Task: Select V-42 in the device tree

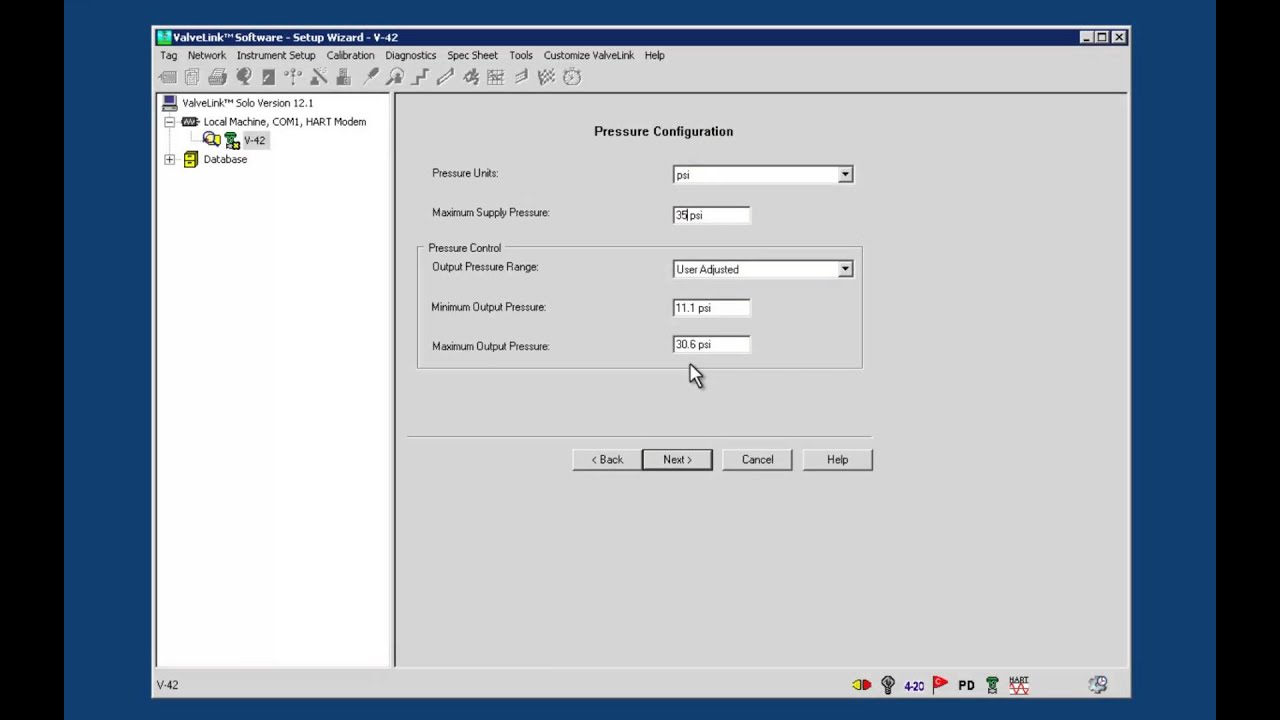Action: (x=254, y=141)
